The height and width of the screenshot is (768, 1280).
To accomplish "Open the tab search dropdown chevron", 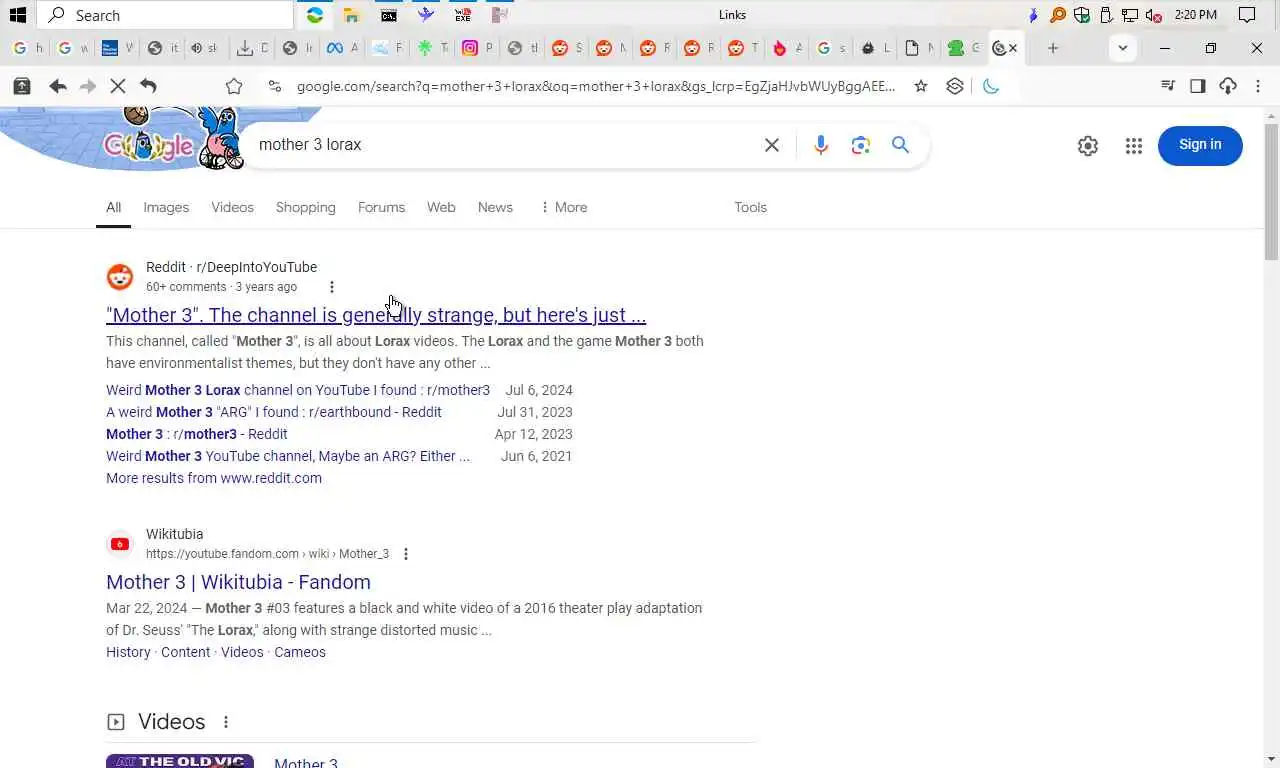I will click(x=1123, y=48).
